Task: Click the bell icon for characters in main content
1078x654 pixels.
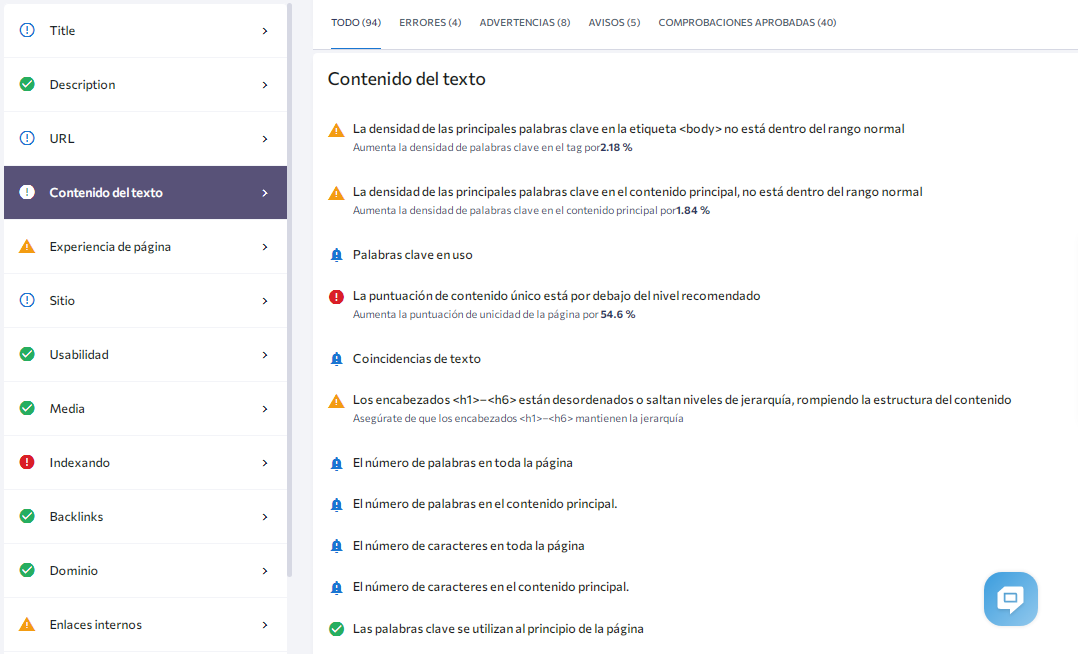Action: pyautogui.click(x=336, y=588)
